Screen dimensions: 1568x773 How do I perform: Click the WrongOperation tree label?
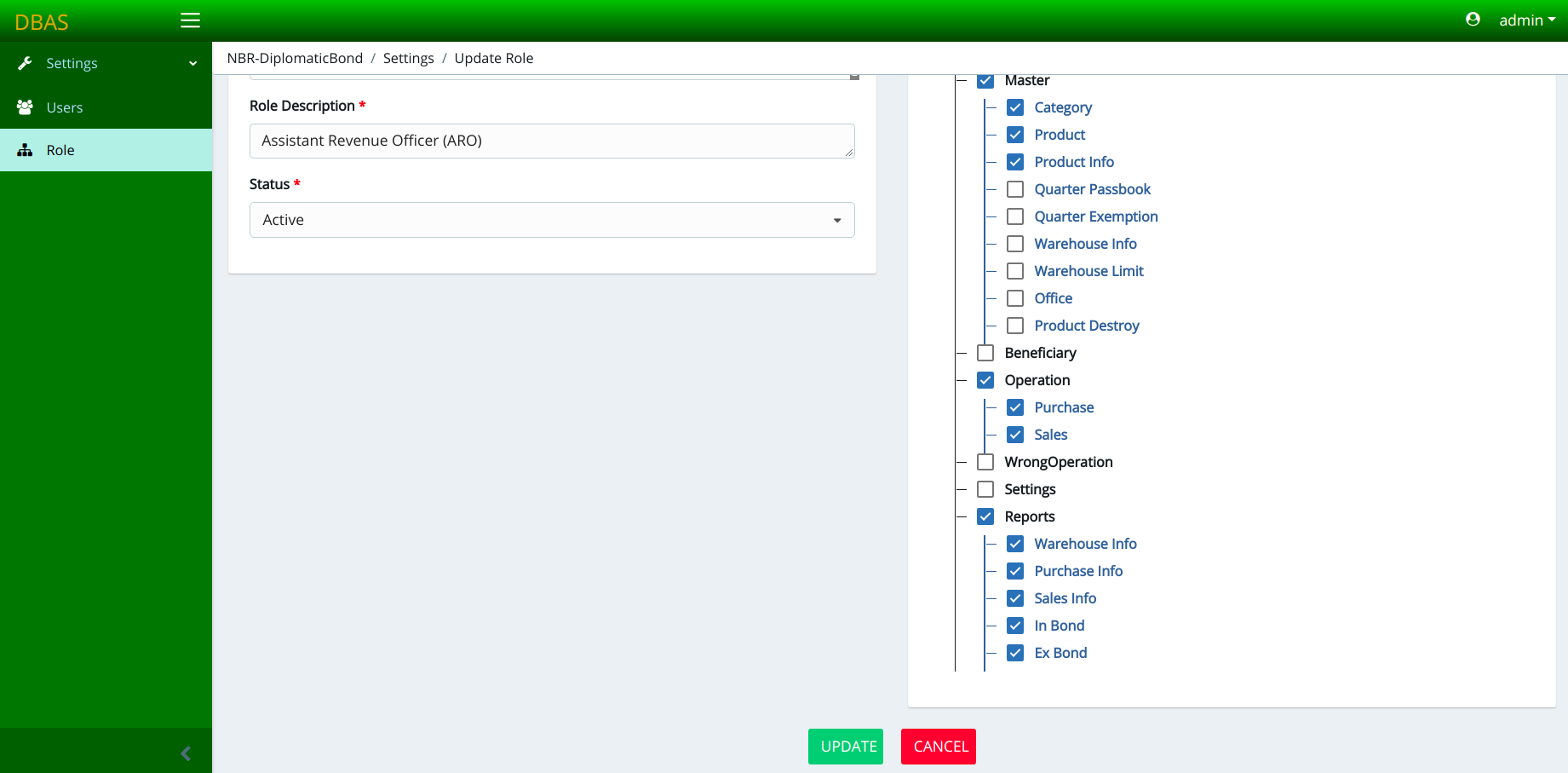[x=1059, y=462]
